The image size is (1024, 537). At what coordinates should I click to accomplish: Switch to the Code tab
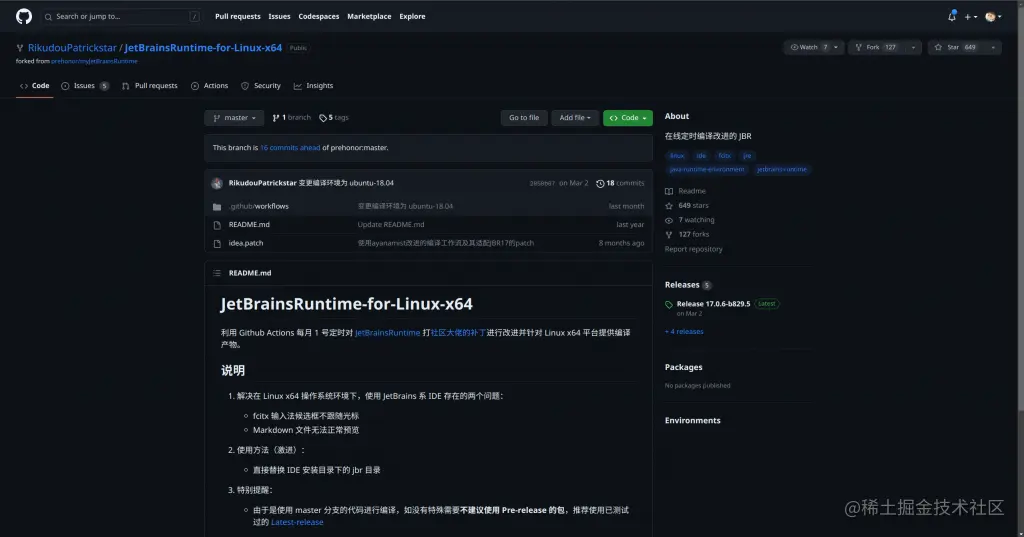(35, 86)
